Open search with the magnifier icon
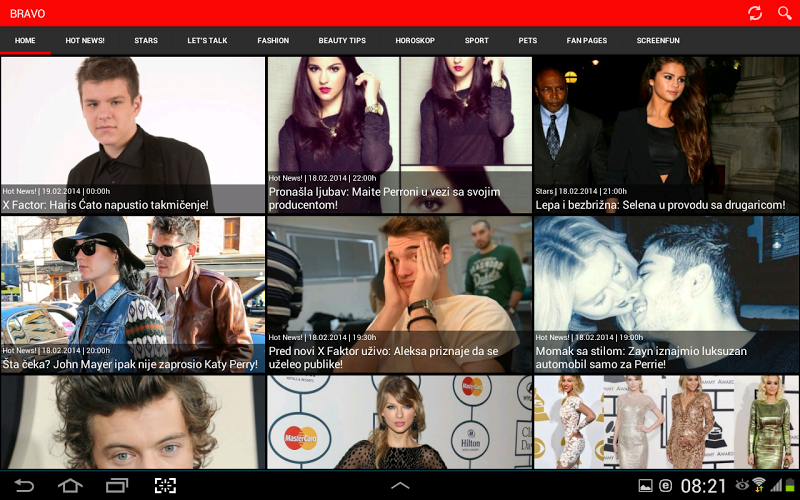Viewport: 800px width, 500px height. click(785, 13)
